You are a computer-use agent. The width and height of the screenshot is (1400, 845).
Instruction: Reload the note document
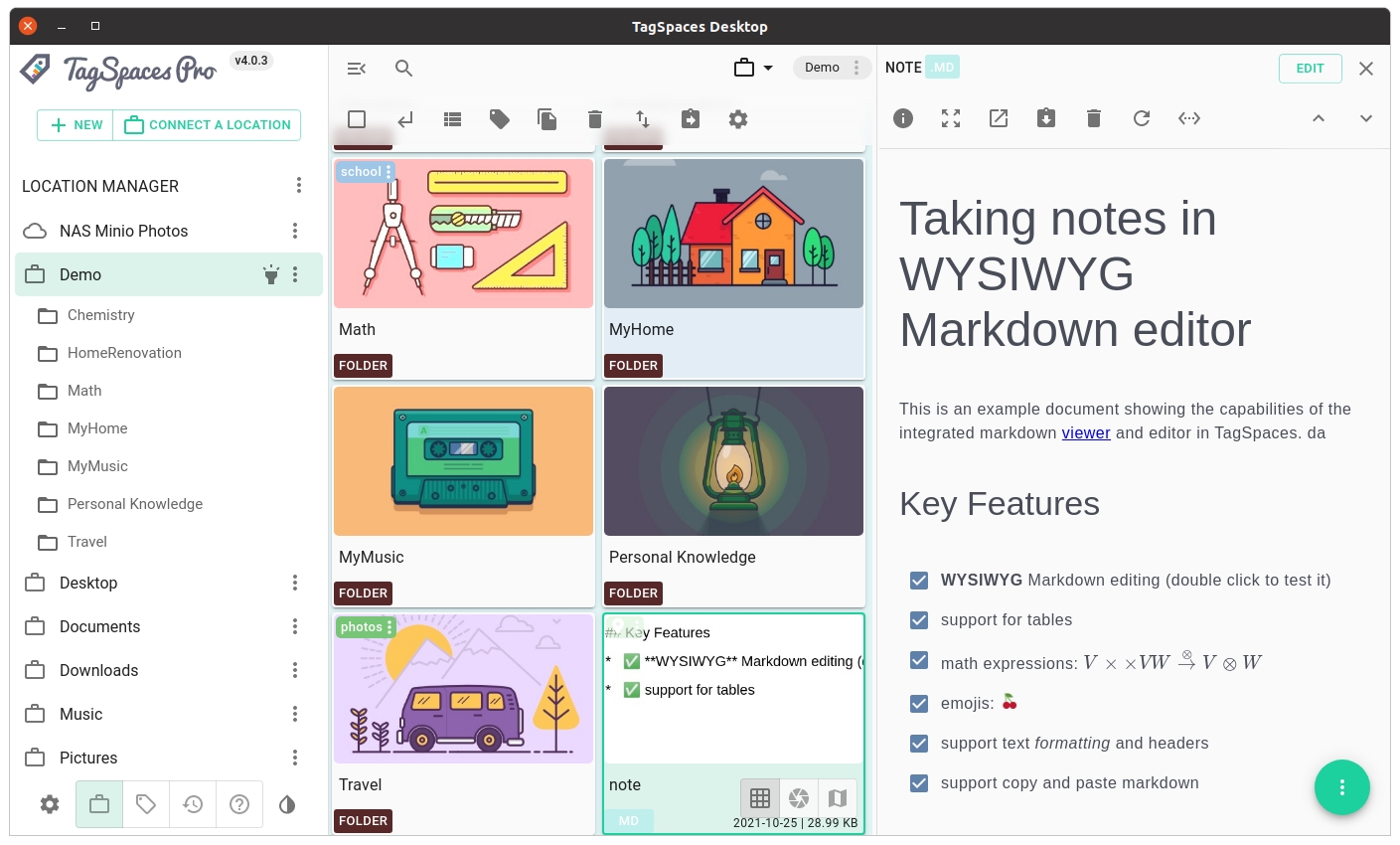tap(1142, 118)
